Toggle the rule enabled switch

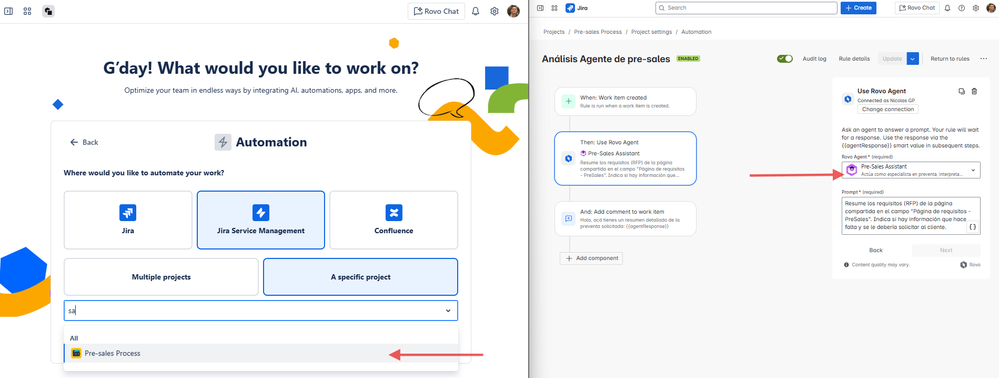784,59
